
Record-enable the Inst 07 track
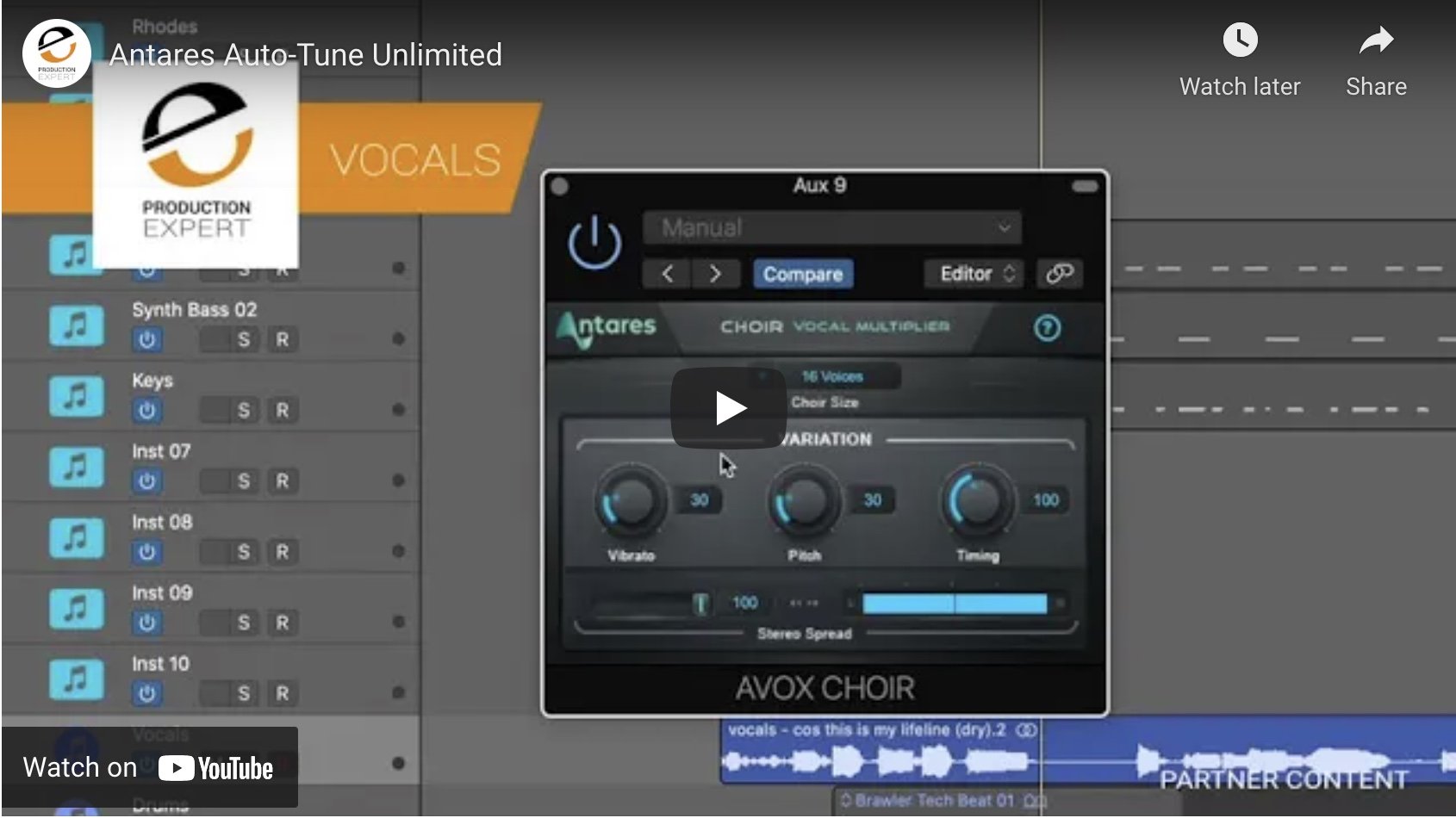coord(282,480)
